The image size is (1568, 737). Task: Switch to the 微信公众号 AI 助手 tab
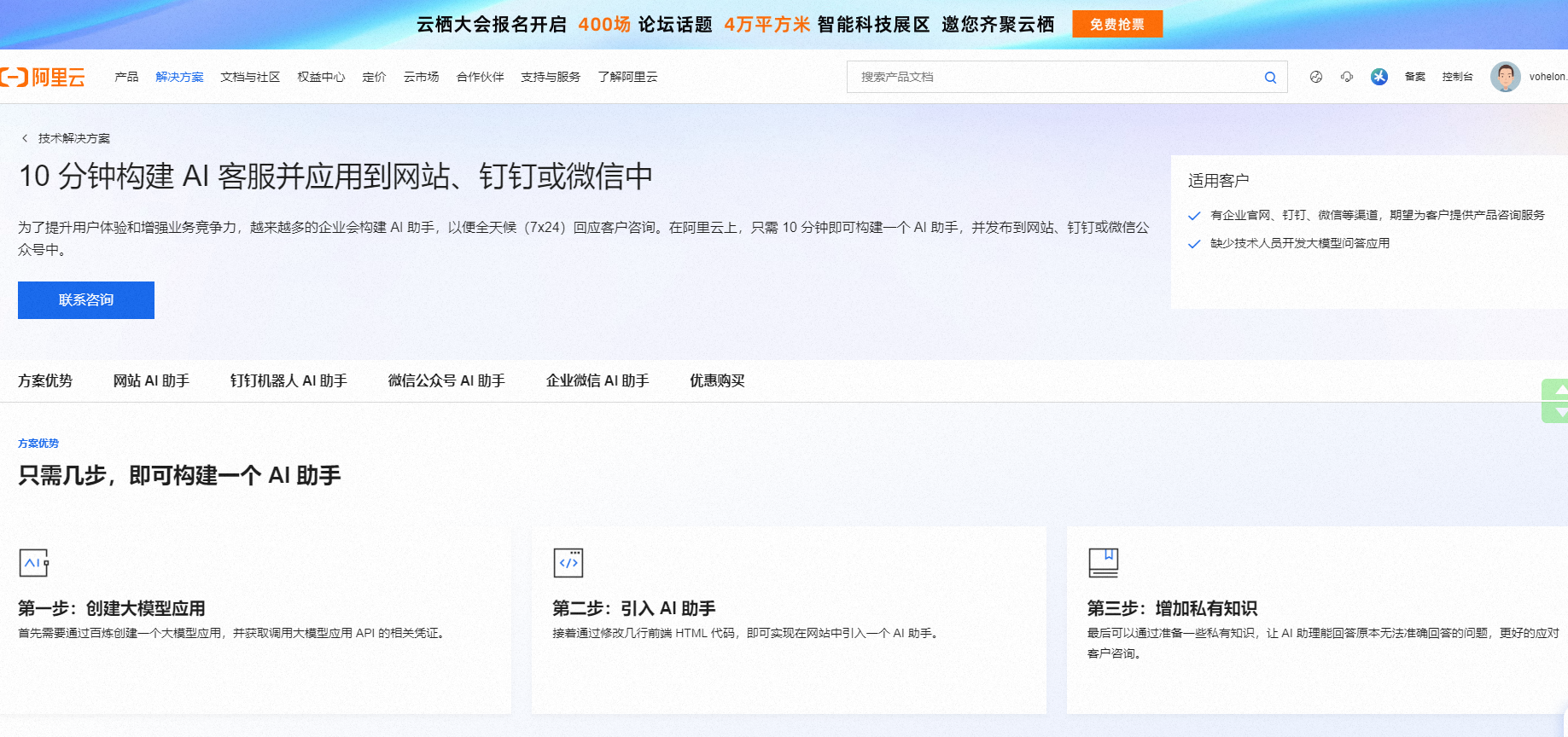point(446,380)
